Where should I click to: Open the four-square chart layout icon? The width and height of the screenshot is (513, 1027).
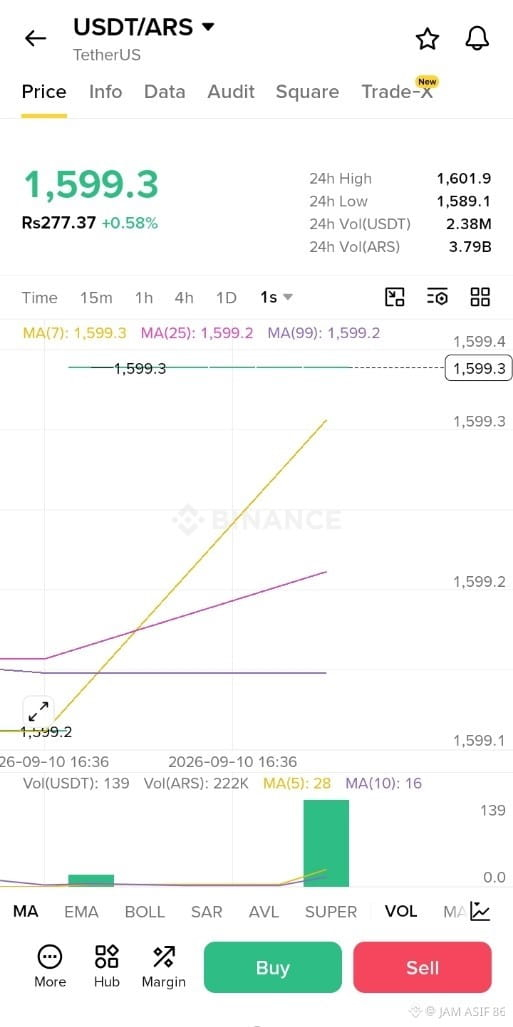[480, 297]
